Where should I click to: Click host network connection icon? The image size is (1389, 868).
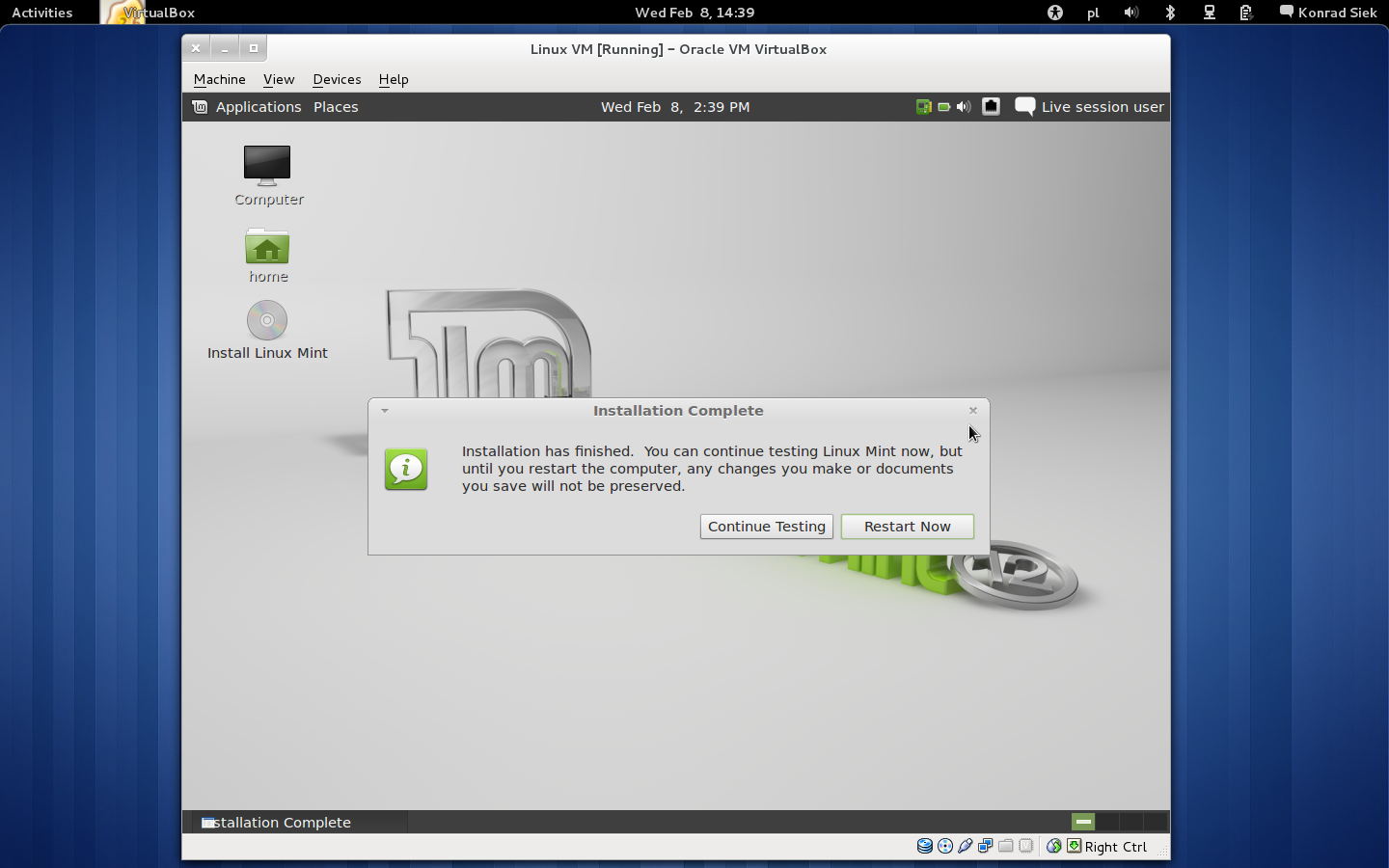click(x=1209, y=13)
